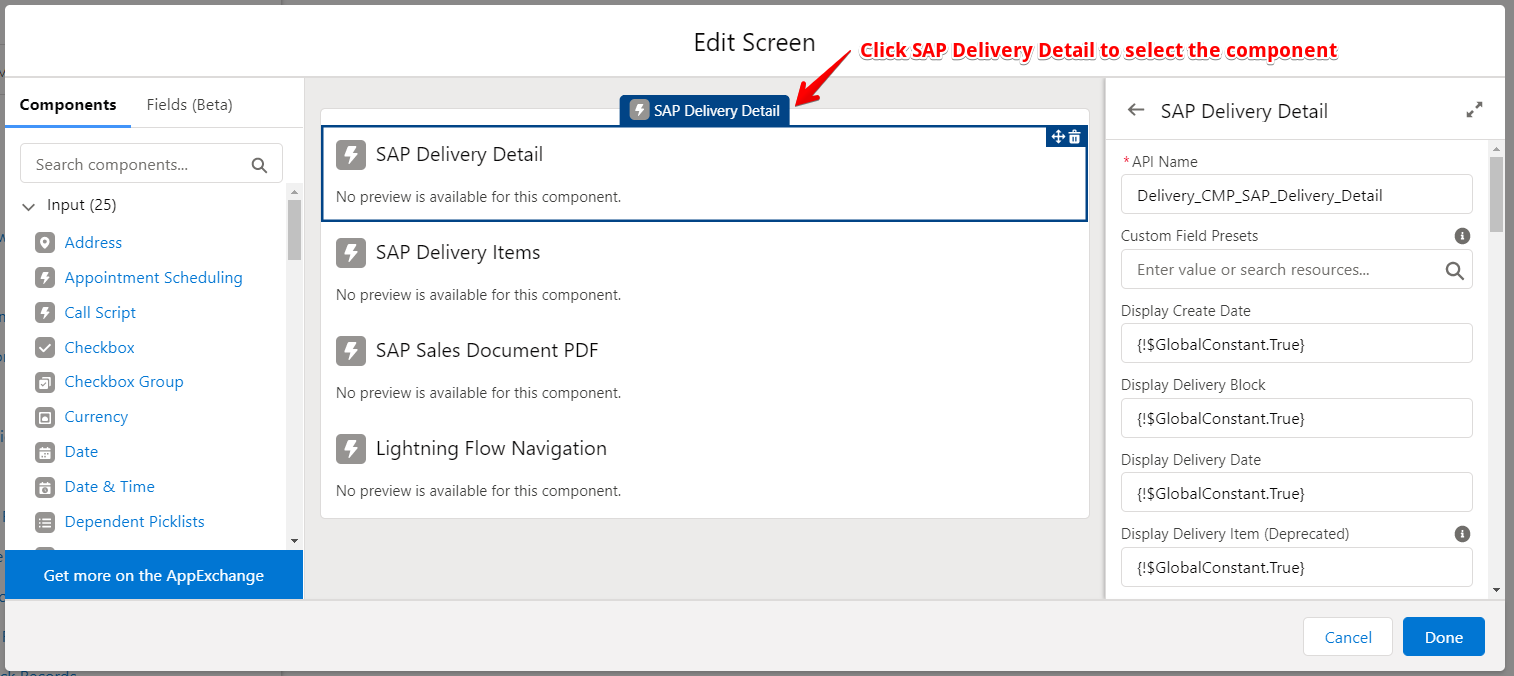Screen dimensions: 1514x676
Task: Click the Cancel button
Action: pos(1348,637)
